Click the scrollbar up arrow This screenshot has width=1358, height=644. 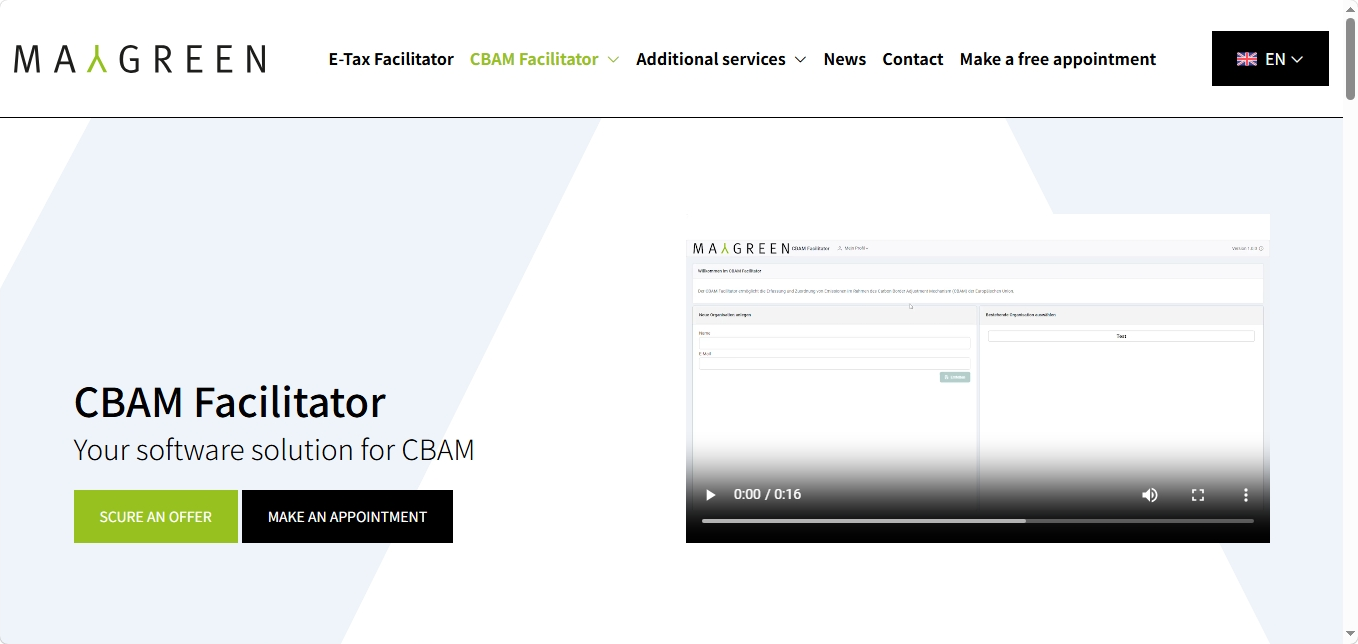tap(1350, 8)
